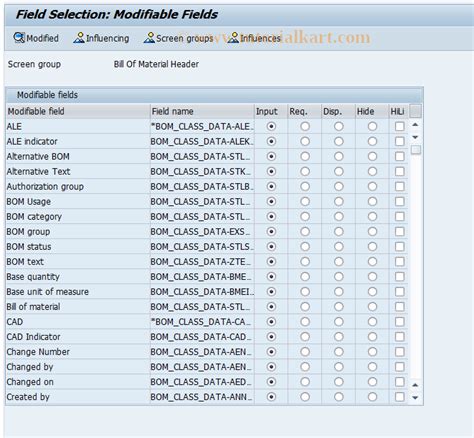
Task: Click the Modifiable field column header
Action: (78, 111)
